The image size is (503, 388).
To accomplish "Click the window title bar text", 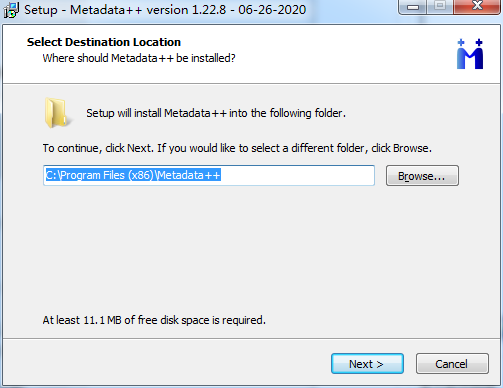I will click(x=165, y=10).
